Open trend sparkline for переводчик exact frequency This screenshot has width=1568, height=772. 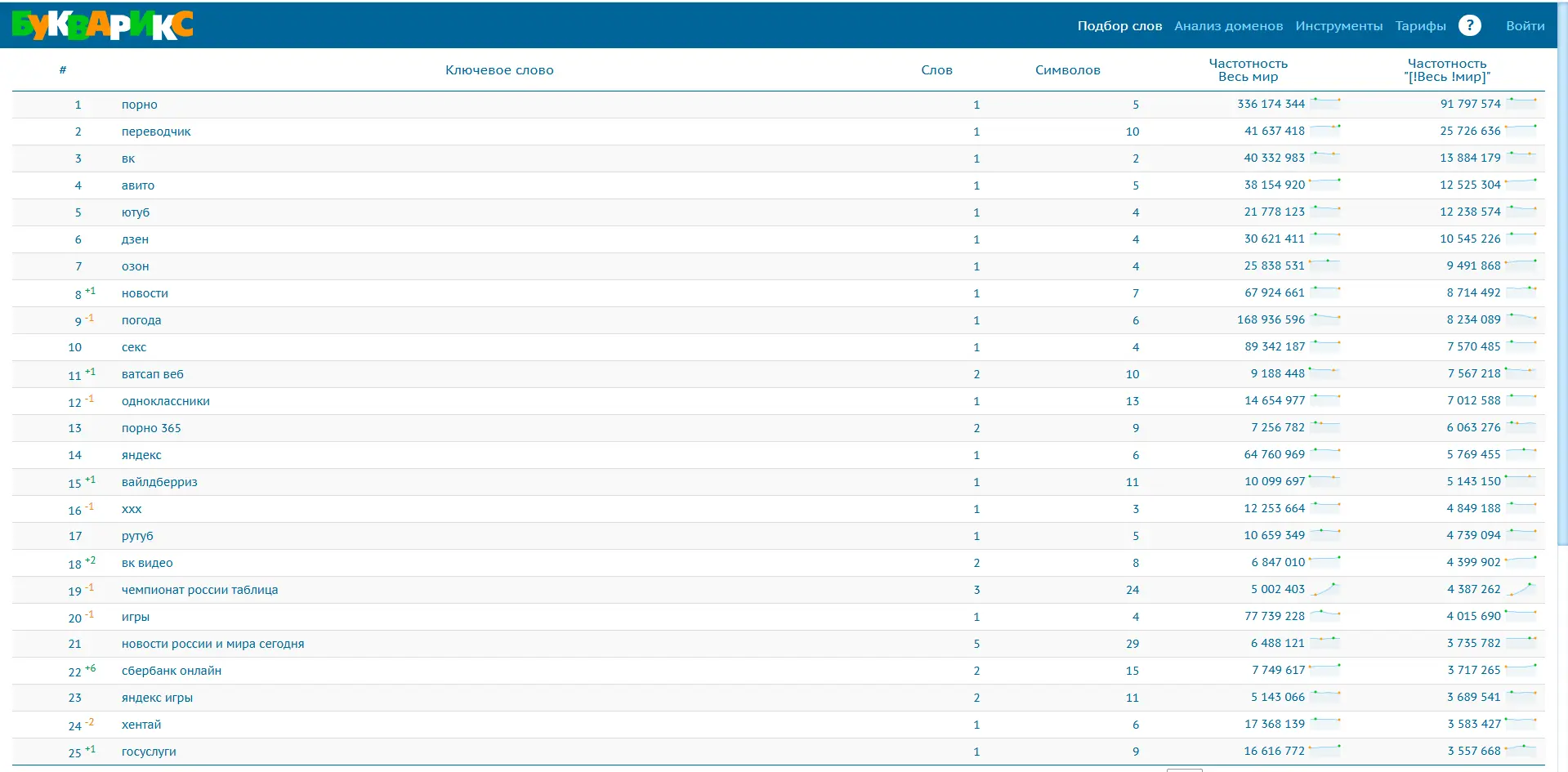[1521, 131]
